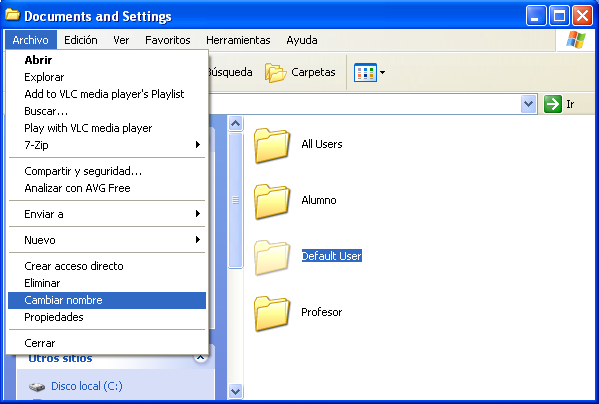Select the Alumno folder icon

click(272, 201)
